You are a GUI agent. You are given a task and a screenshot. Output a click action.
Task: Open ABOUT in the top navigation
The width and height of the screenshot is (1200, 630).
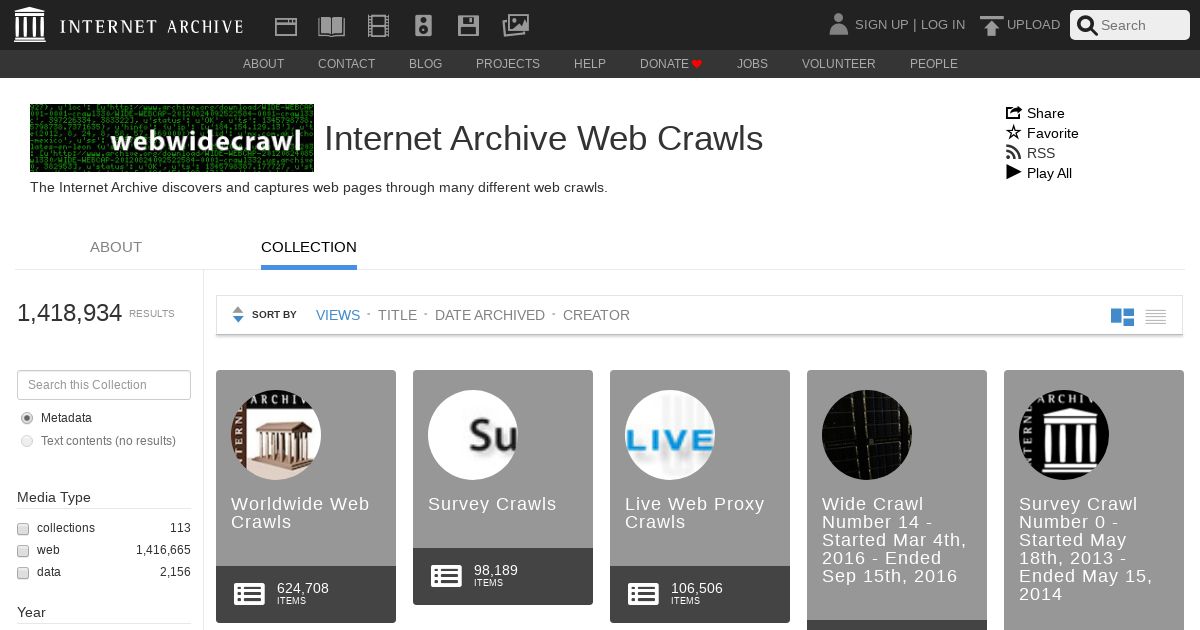[x=264, y=64]
